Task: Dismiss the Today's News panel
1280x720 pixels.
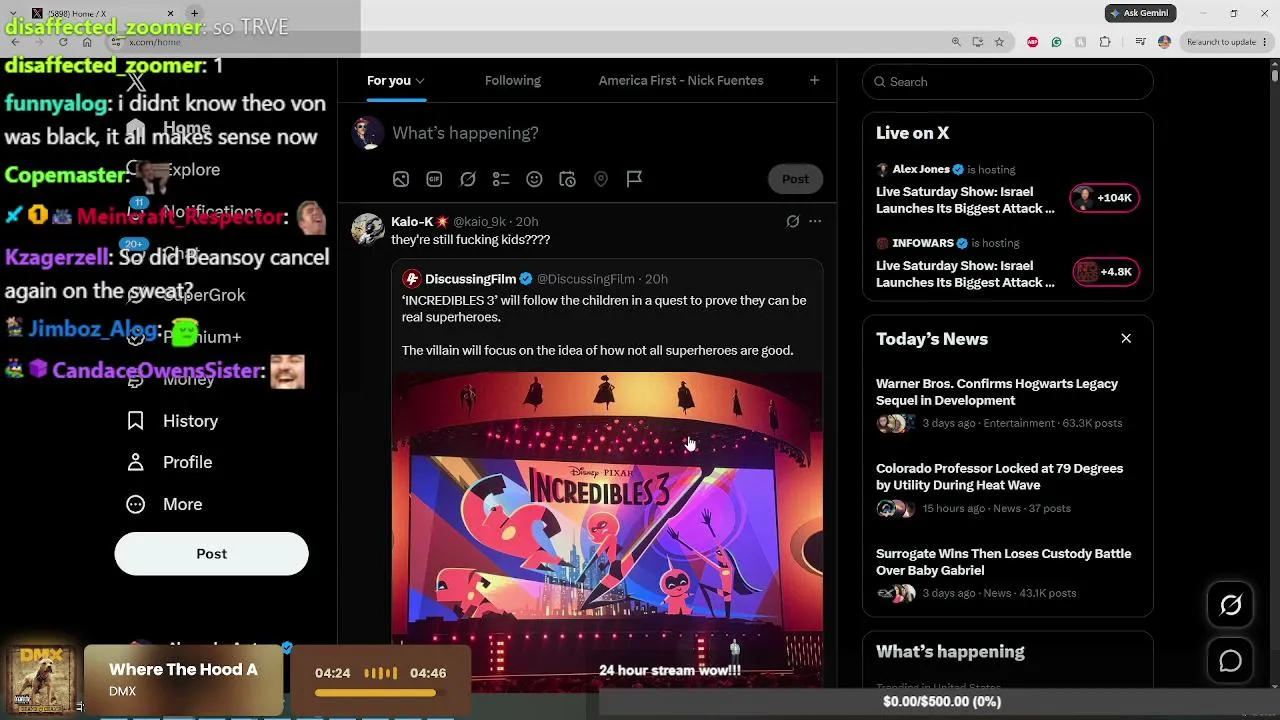Action: point(1126,339)
